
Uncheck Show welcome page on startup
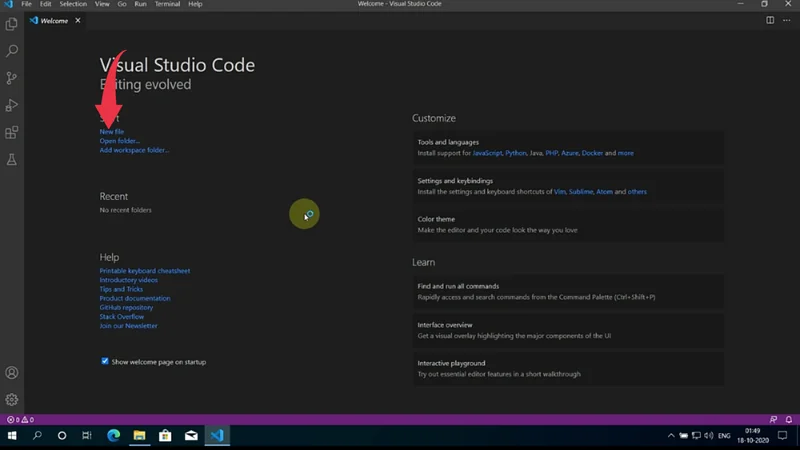[x=104, y=361]
